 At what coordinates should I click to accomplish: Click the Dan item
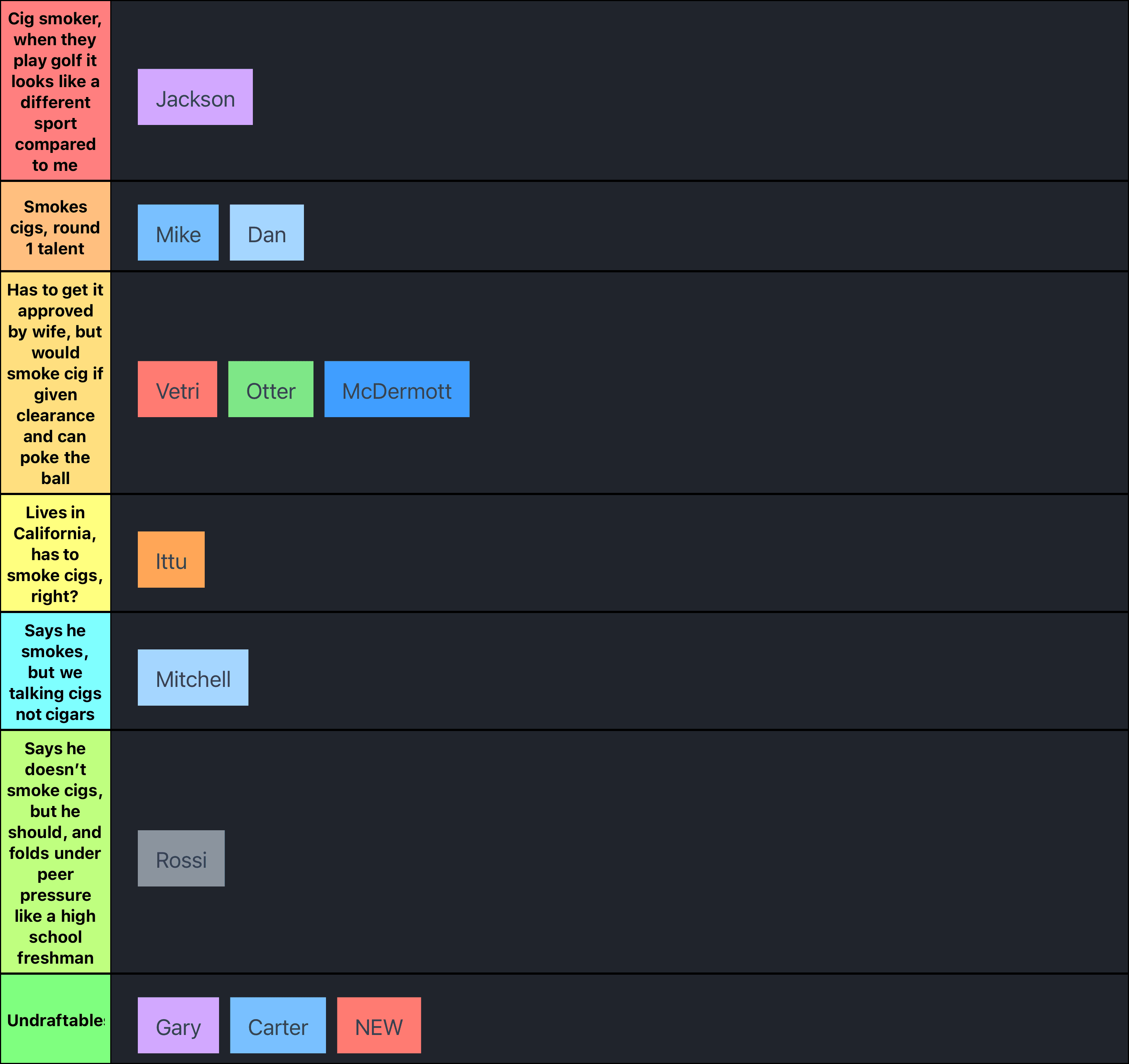[266, 232]
